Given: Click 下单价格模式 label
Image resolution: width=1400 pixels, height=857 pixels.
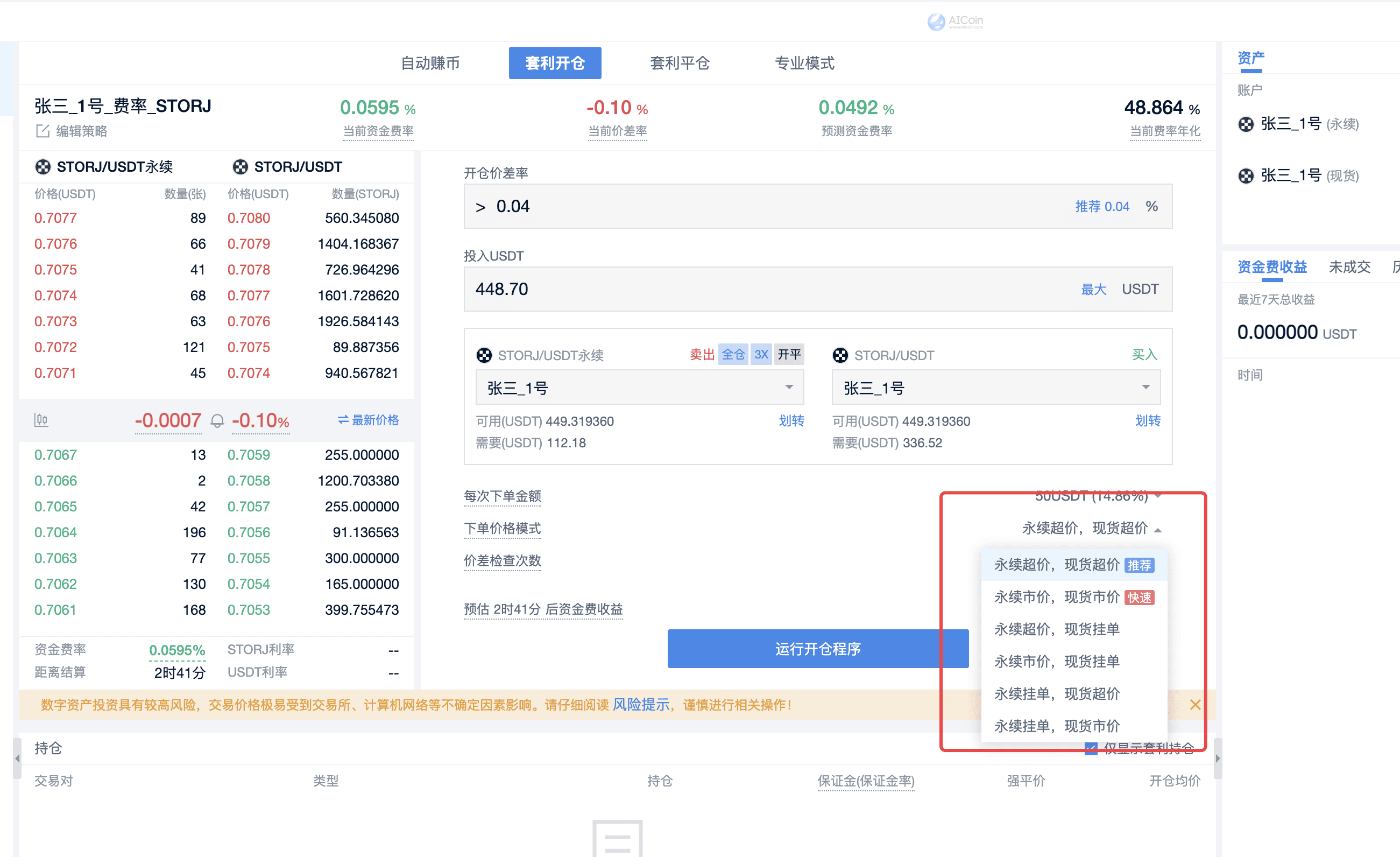Looking at the screenshot, I should [x=503, y=529].
